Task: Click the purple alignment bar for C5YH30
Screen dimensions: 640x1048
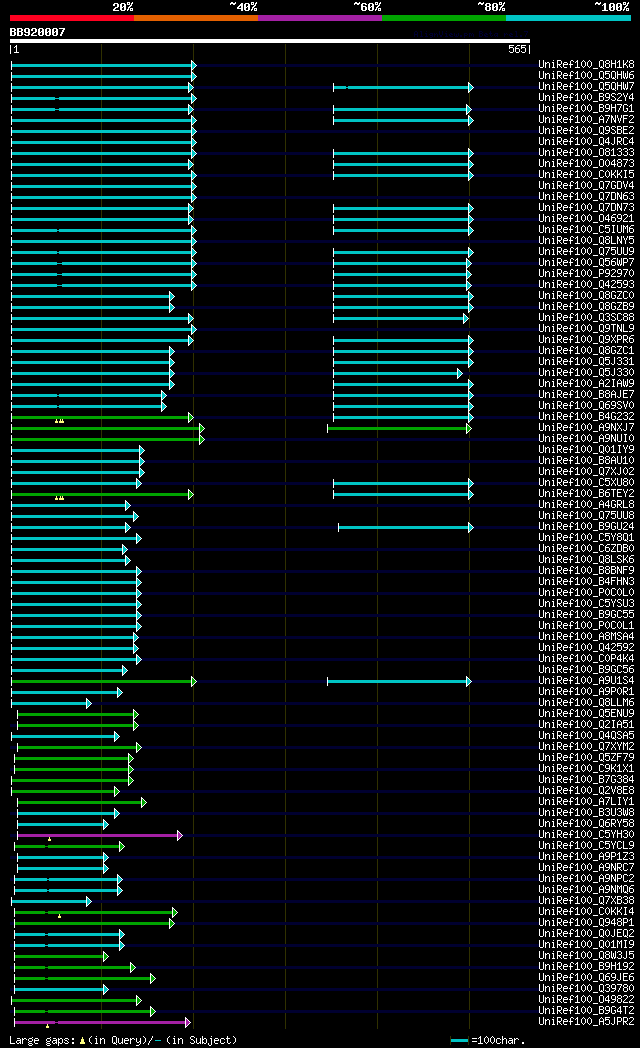Action: (x=100, y=835)
